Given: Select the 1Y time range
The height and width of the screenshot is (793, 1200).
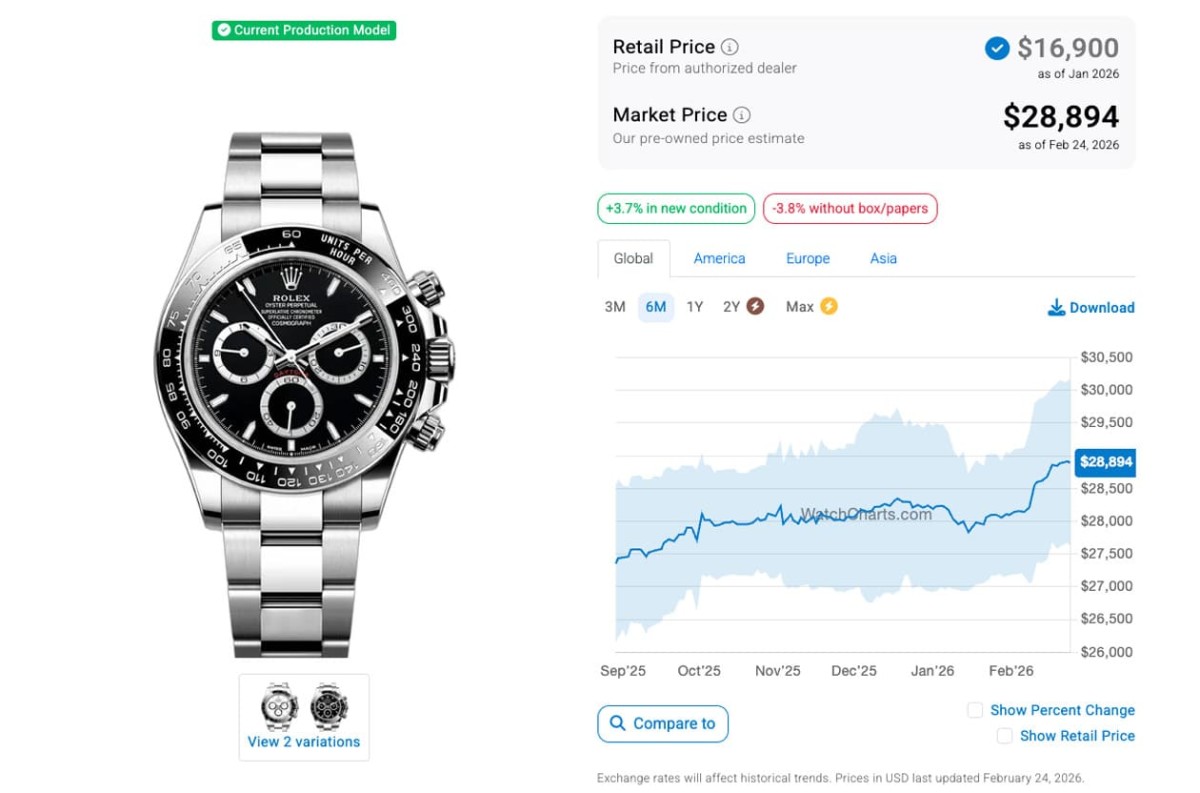Looking at the screenshot, I should click(x=695, y=307).
